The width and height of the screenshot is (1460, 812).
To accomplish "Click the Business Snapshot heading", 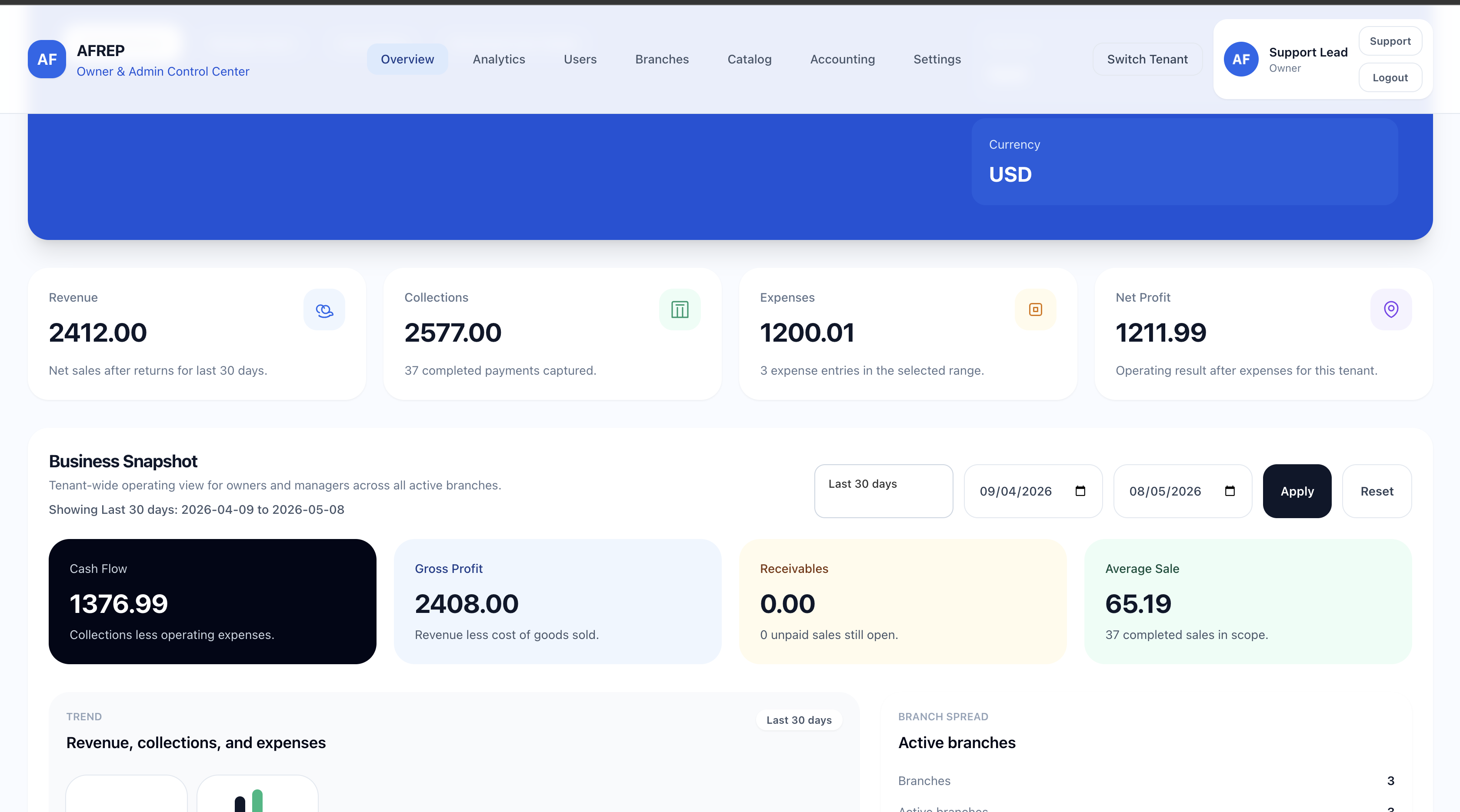I will pos(123,461).
